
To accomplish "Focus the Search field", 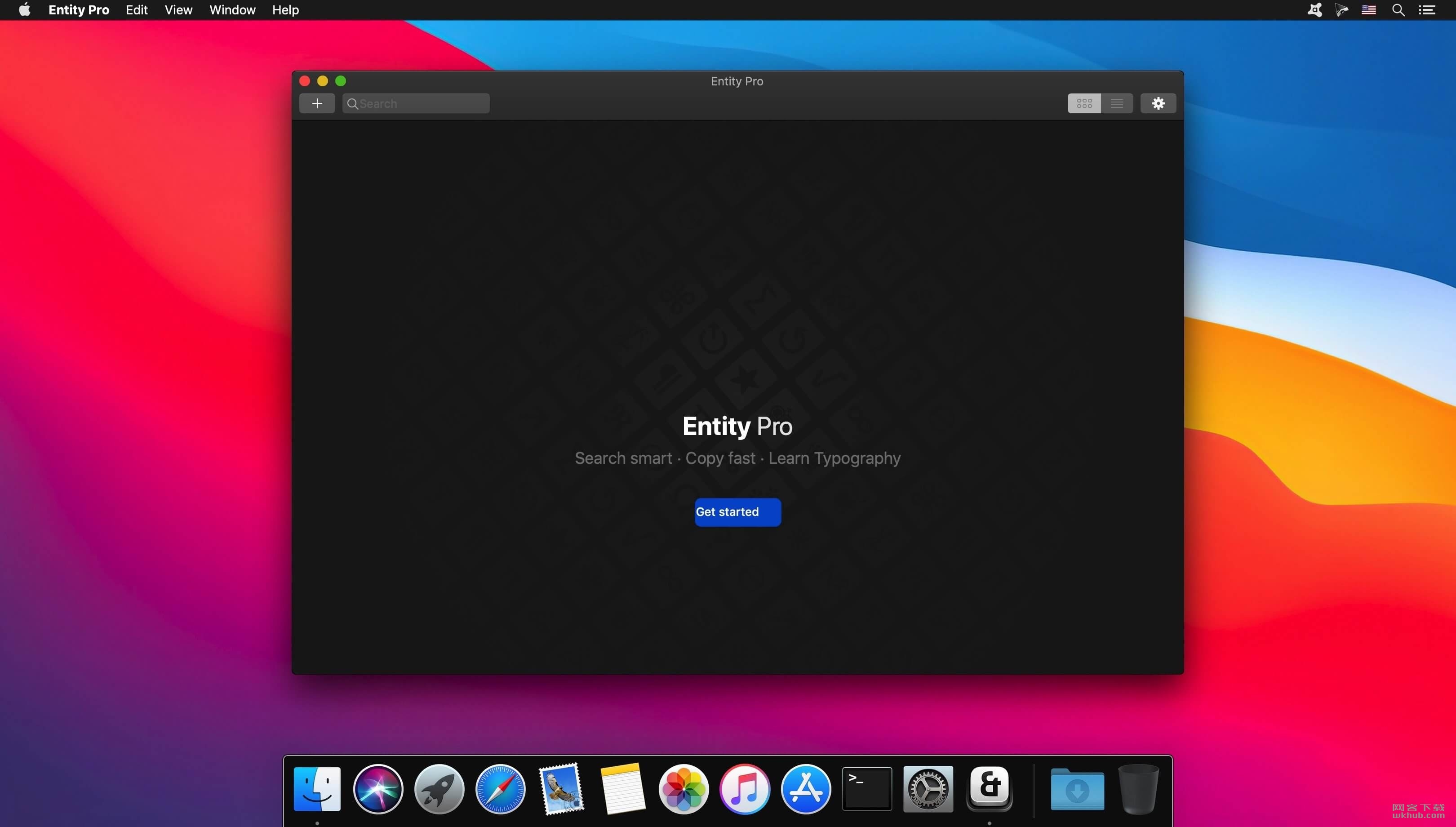I will (416, 103).
